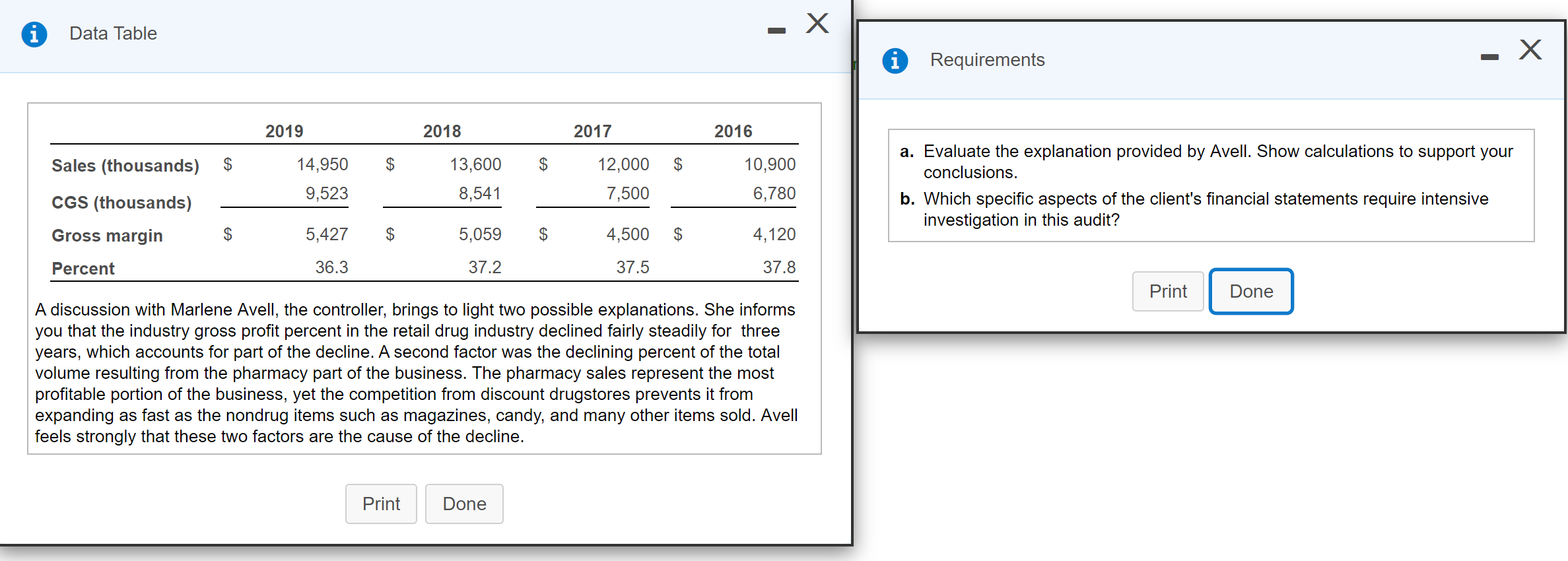The image size is (1568, 561).
Task: Click the 4,500 gross margin value
Action: pyautogui.click(x=628, y=234)
